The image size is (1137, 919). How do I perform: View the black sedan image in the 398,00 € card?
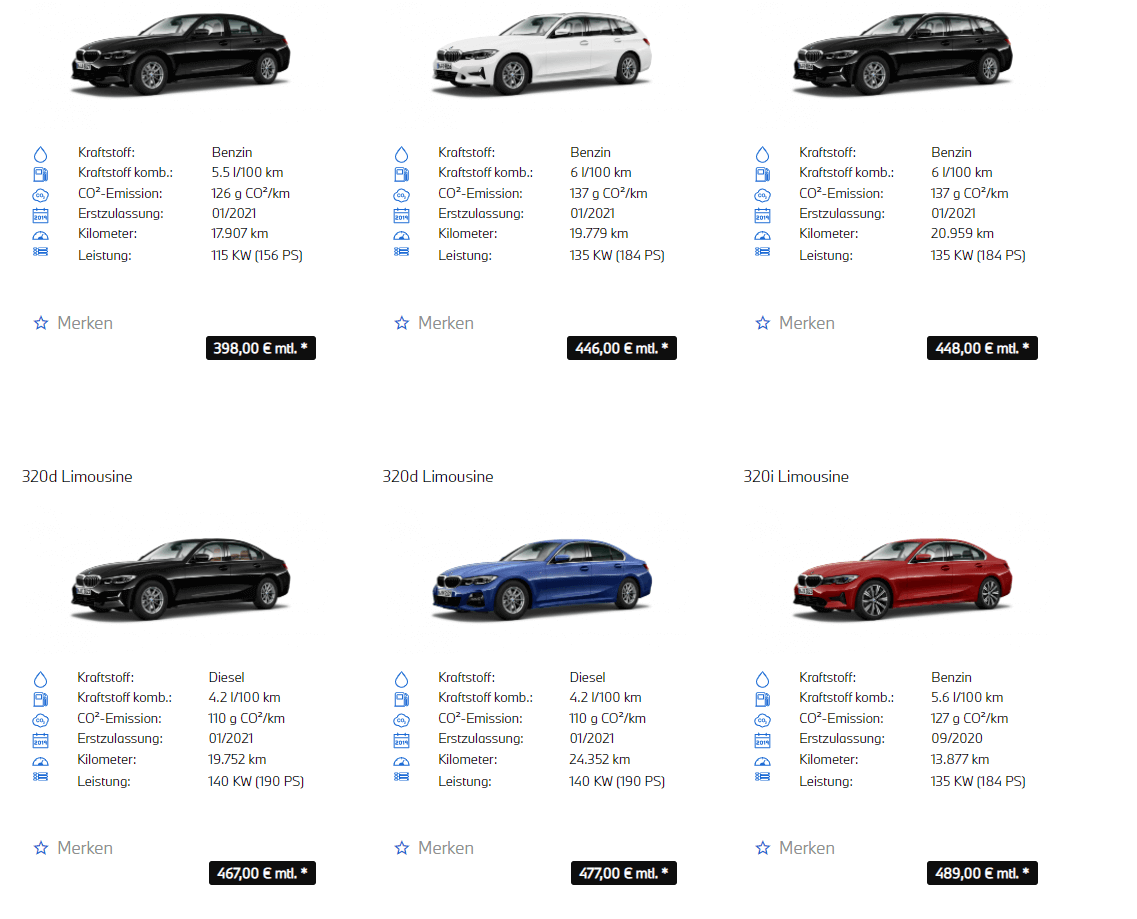pyautogui.click(x=181, y=54)
